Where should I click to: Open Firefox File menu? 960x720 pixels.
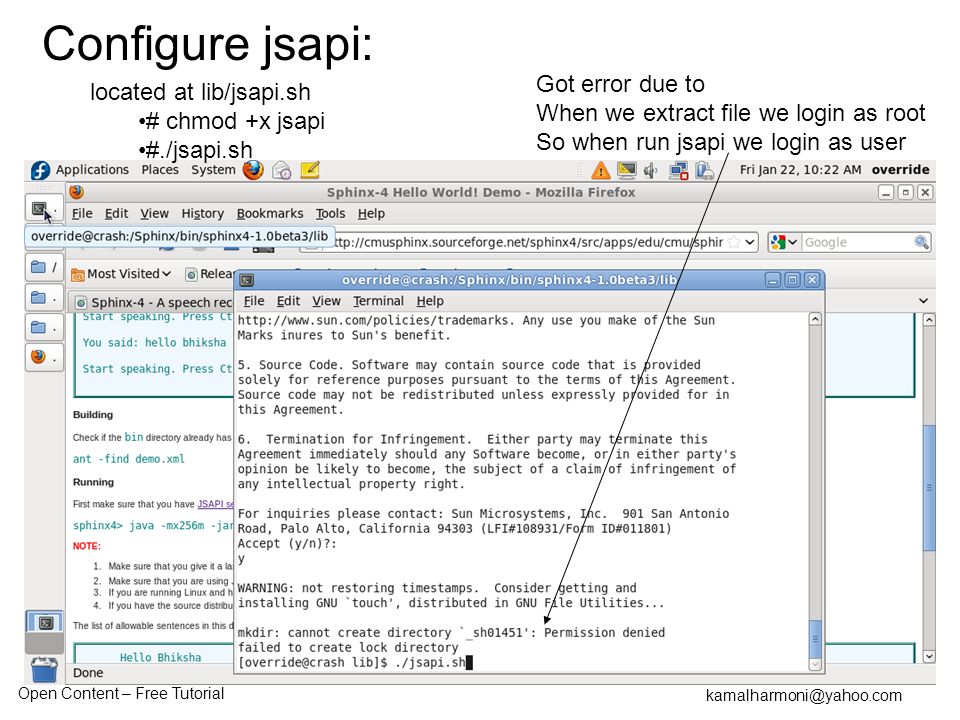click(x=82, y=214)
